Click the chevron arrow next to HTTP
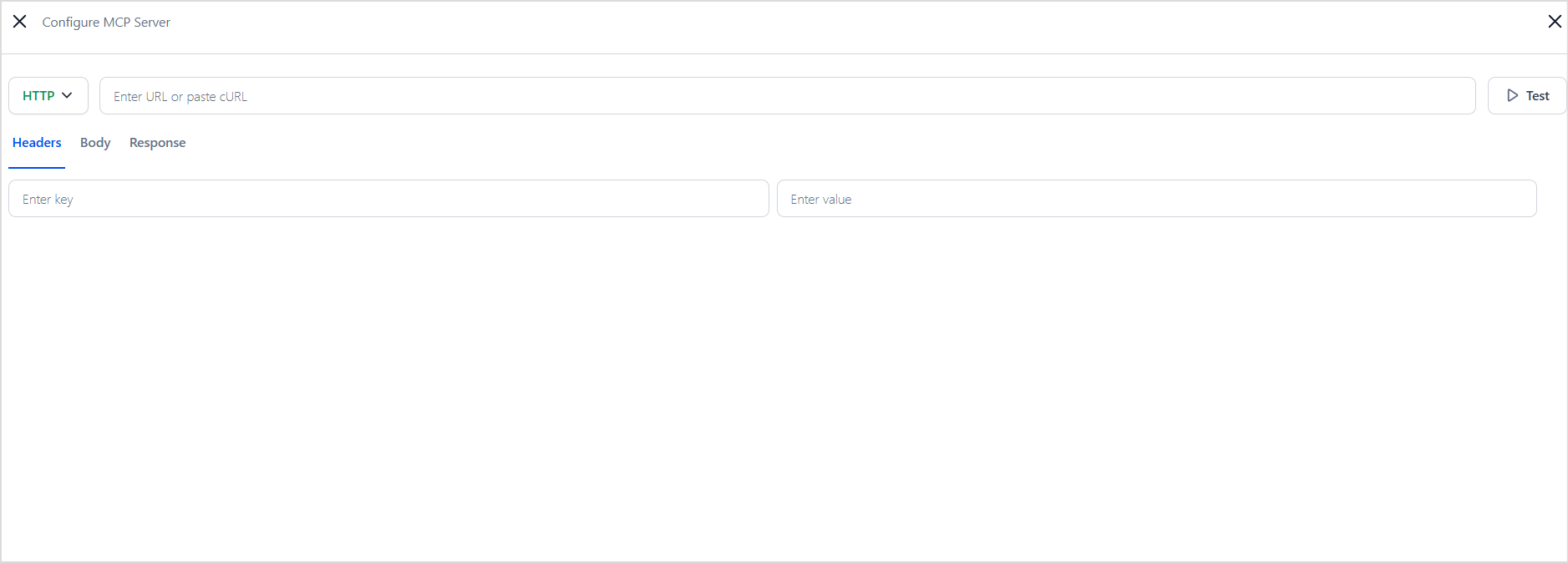Image resolution: width=1568 pixels, height=563 pixels. [68, 96]
